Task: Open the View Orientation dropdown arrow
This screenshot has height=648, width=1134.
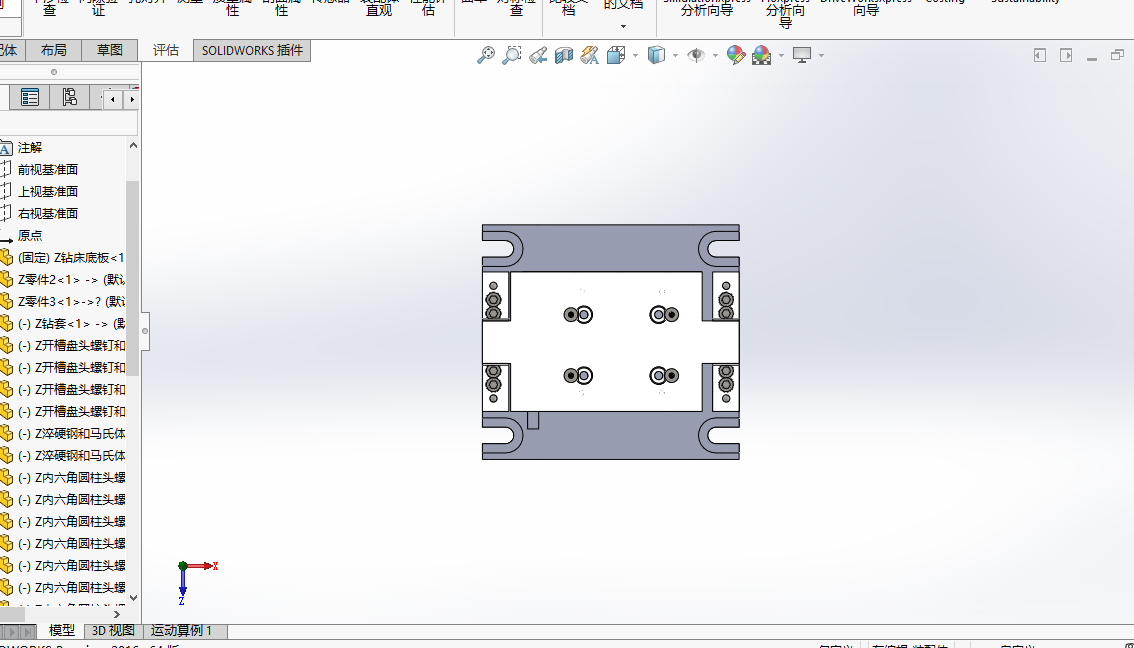Action: click(x=636, y=55)
